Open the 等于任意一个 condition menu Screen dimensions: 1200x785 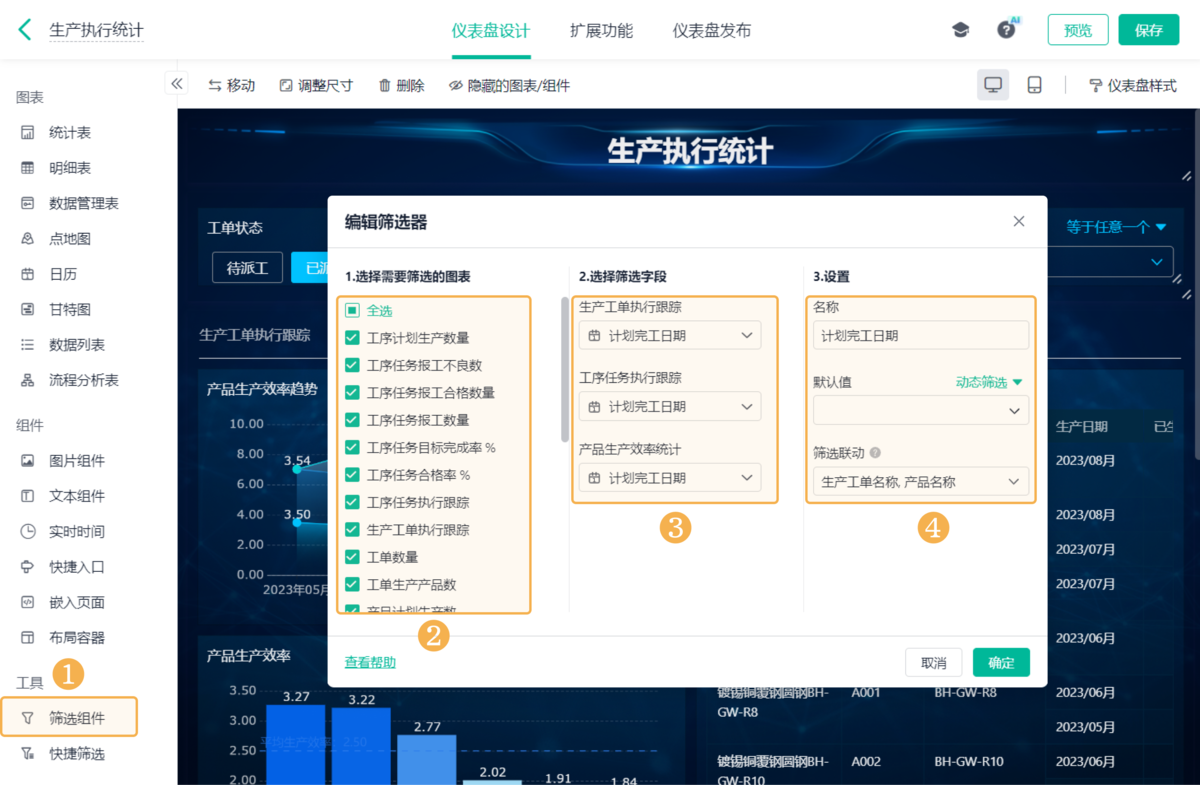coord(1116,227)
